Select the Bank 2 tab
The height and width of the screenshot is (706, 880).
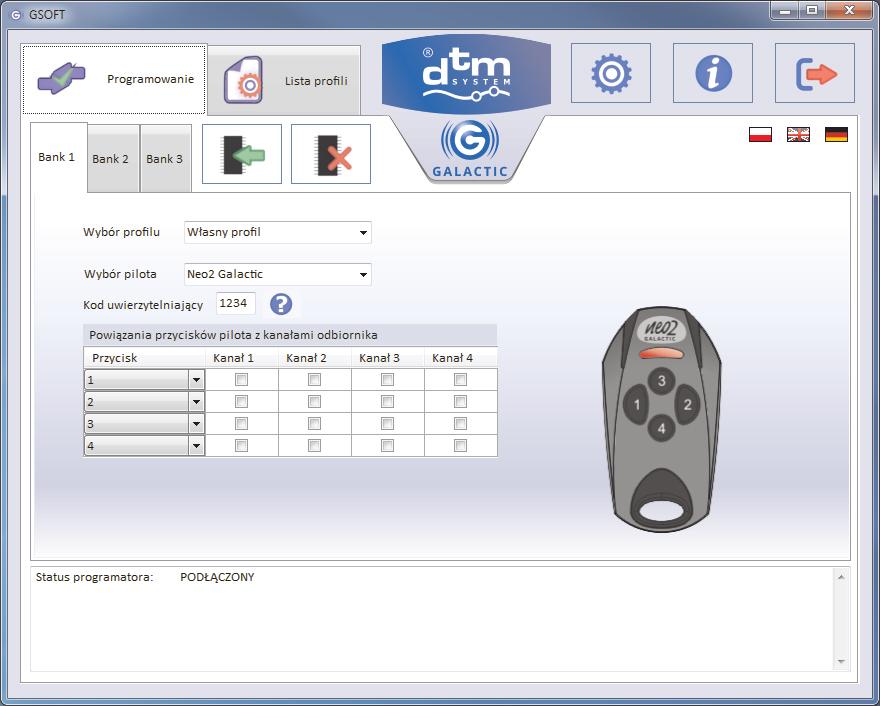[113, 159]
